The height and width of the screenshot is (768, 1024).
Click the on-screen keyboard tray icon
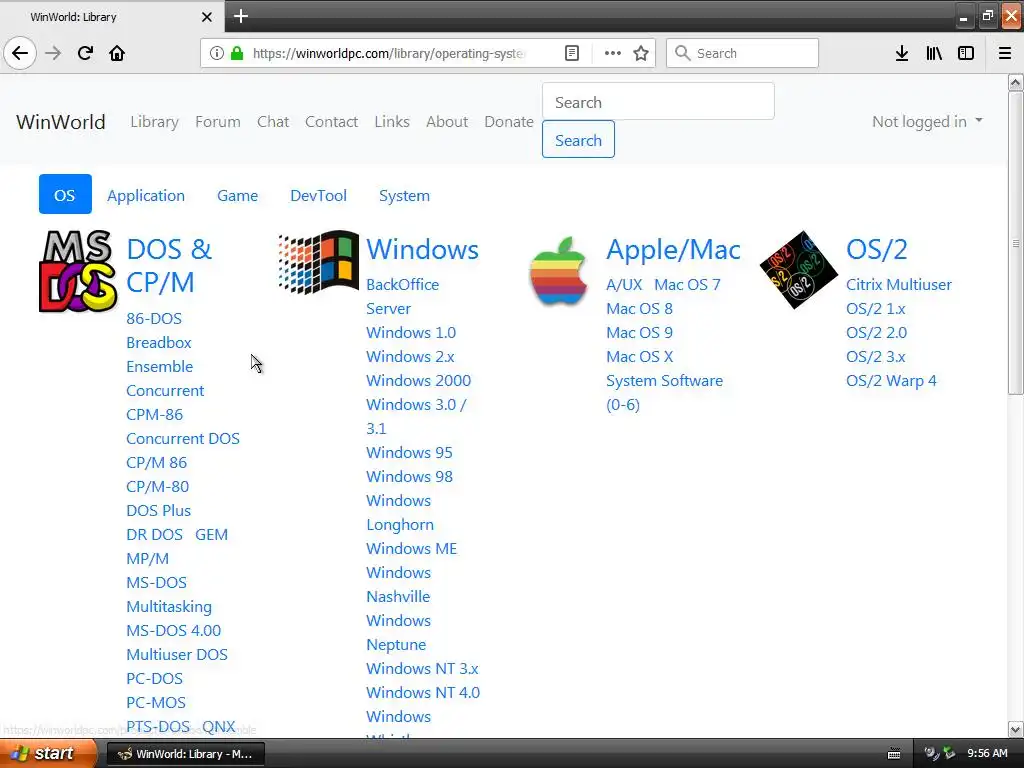click(x=894, y=754)
